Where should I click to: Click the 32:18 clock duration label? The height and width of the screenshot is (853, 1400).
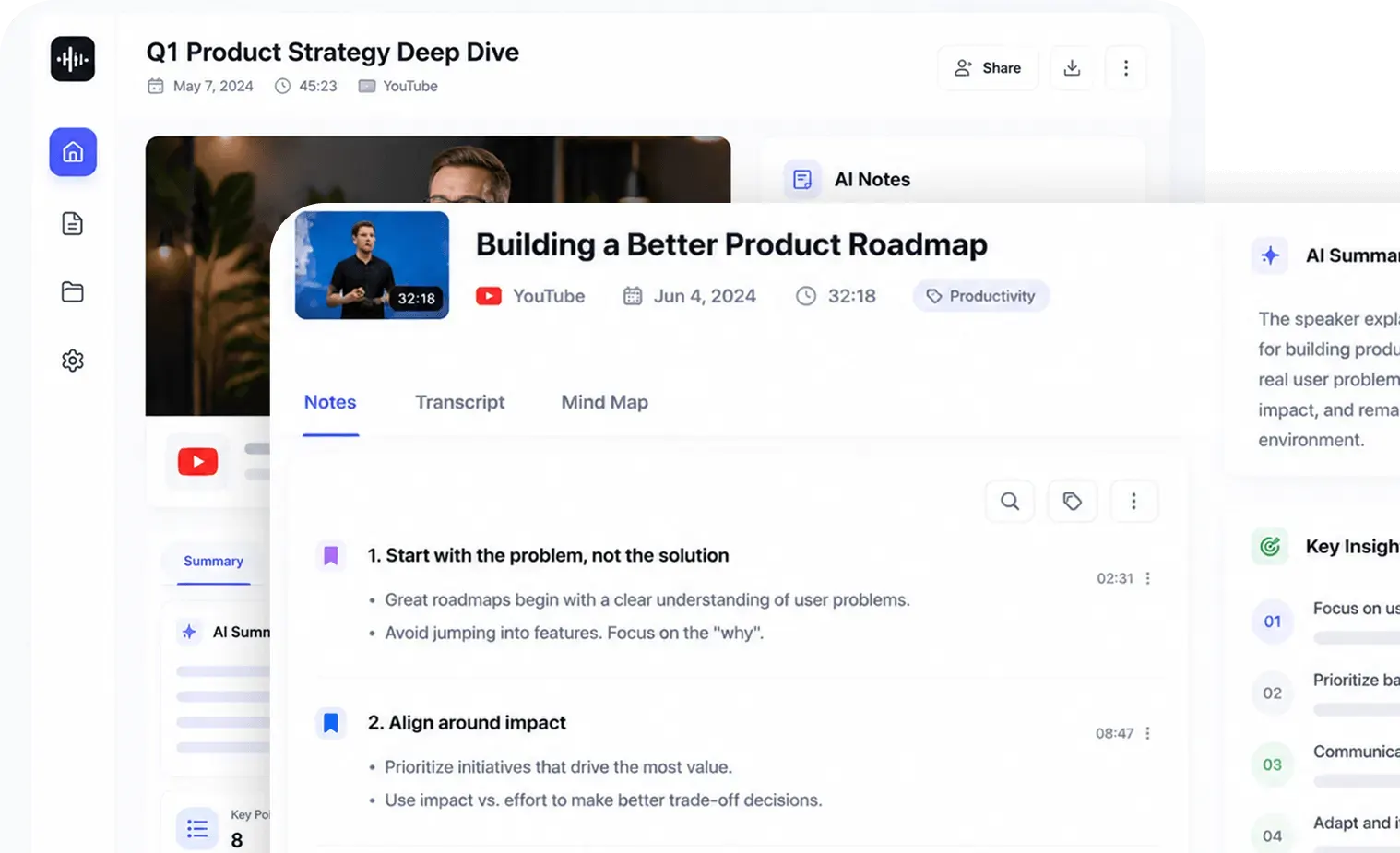(x=851, y=296)
